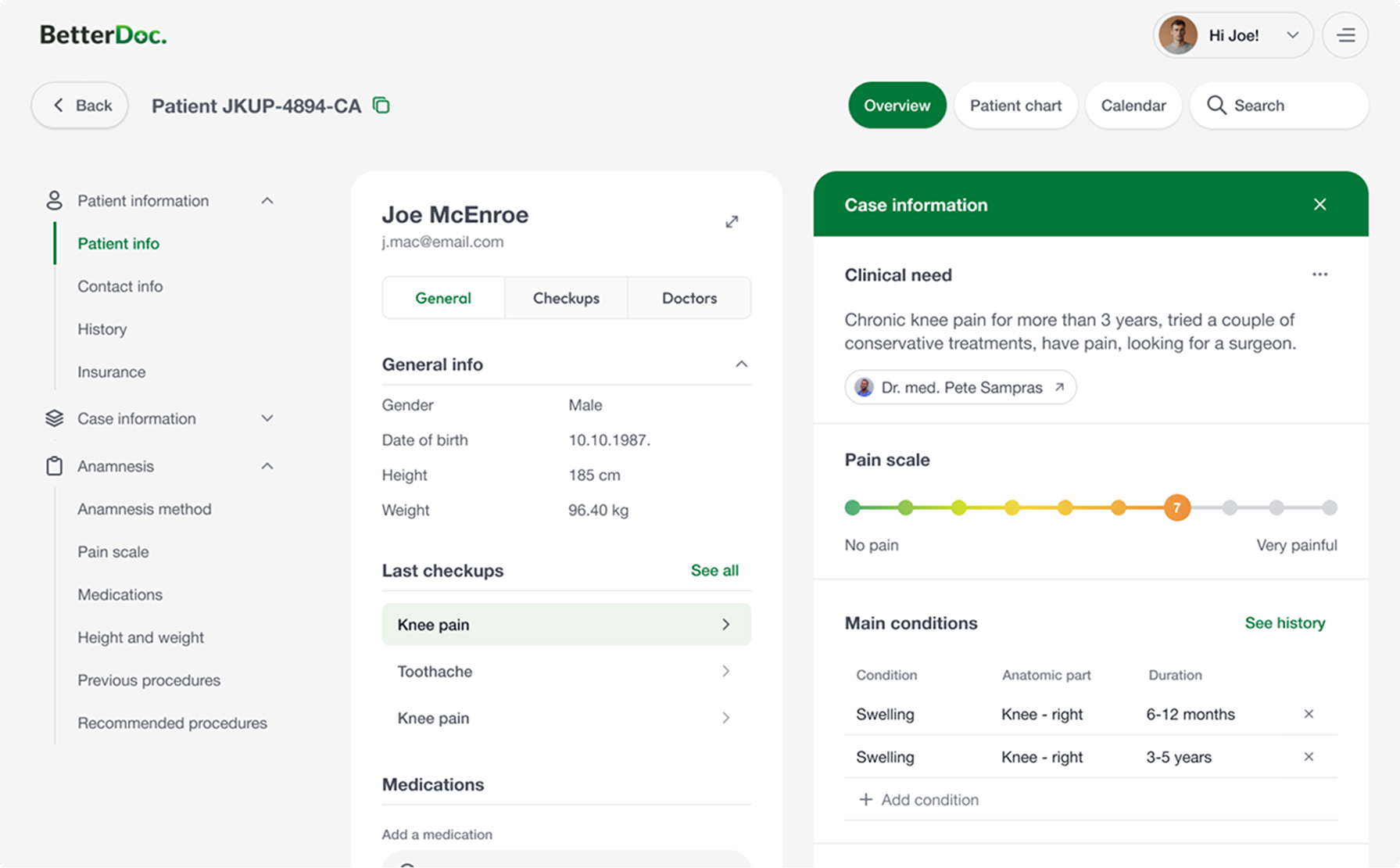
Task: Remove the Swelling 3-5 years condition
Action: coord(1309,757)
